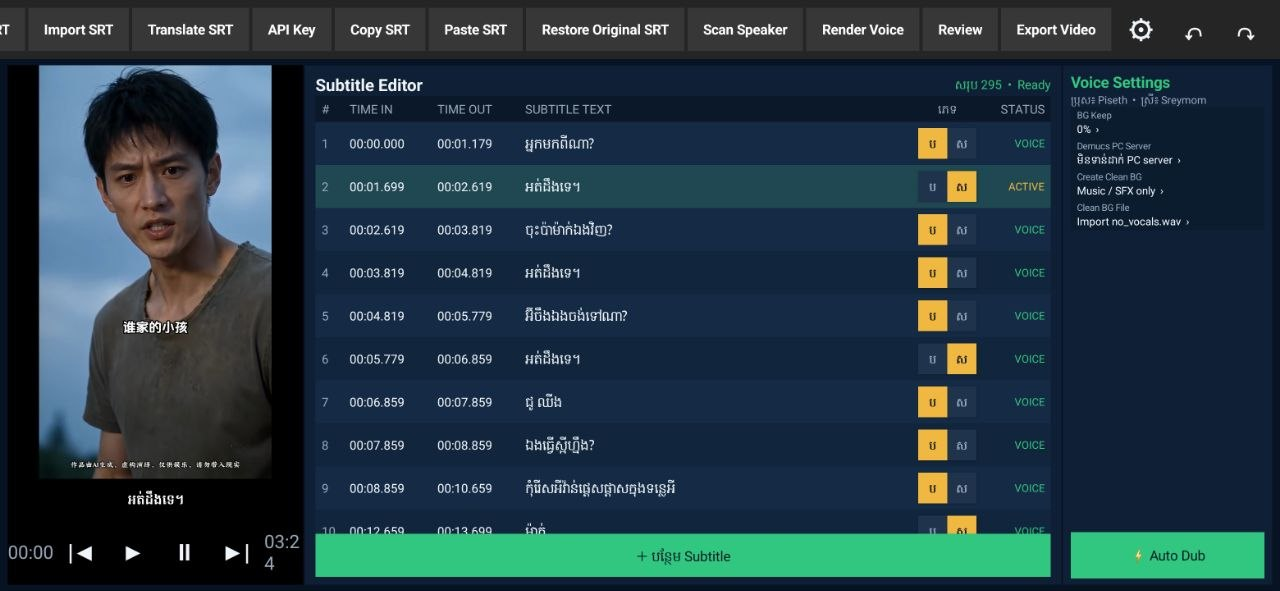Set row 2 speaker to male (ប)
1280x591 pixels.
click(932, 187)
